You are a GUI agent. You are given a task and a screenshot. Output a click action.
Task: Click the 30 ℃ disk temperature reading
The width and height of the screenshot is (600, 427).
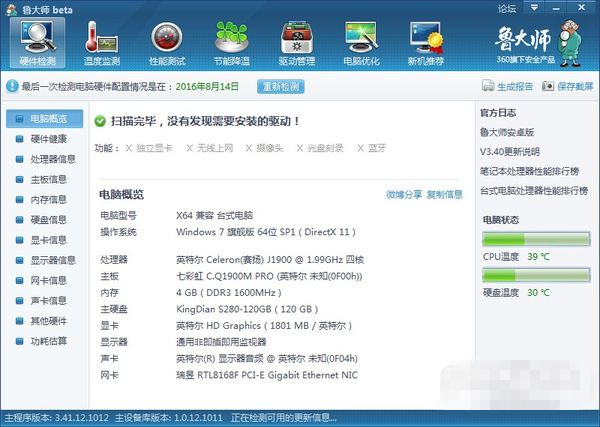(x=538, y=293)
